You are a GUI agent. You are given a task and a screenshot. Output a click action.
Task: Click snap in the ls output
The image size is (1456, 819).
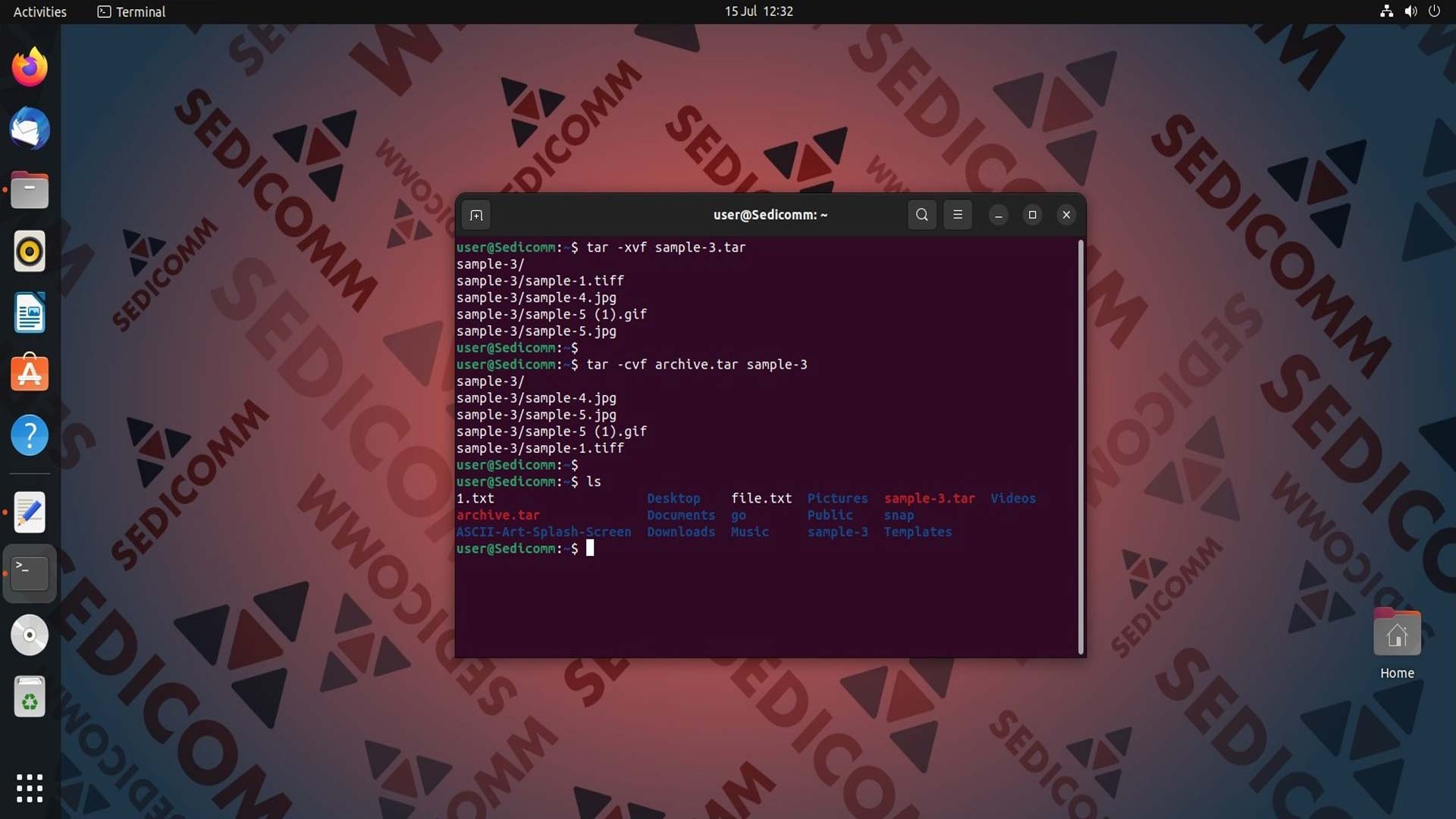coord(899,516)
